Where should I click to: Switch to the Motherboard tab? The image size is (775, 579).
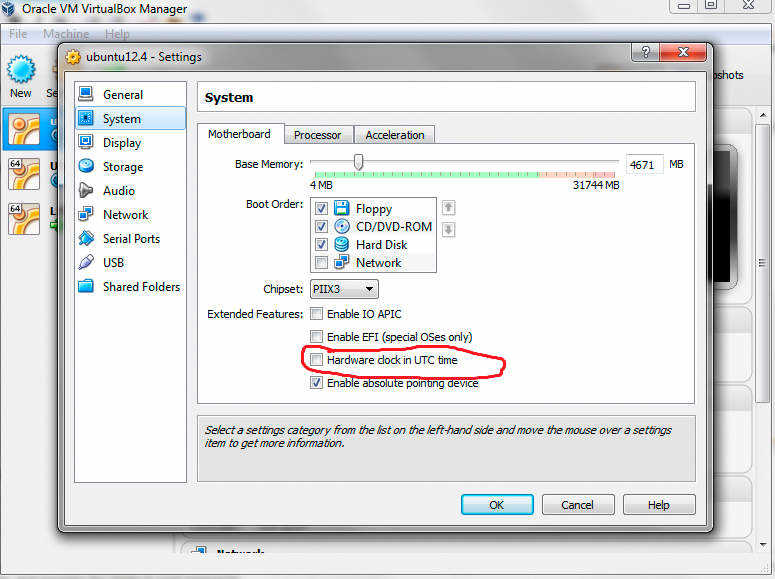[x=240, y=134]
